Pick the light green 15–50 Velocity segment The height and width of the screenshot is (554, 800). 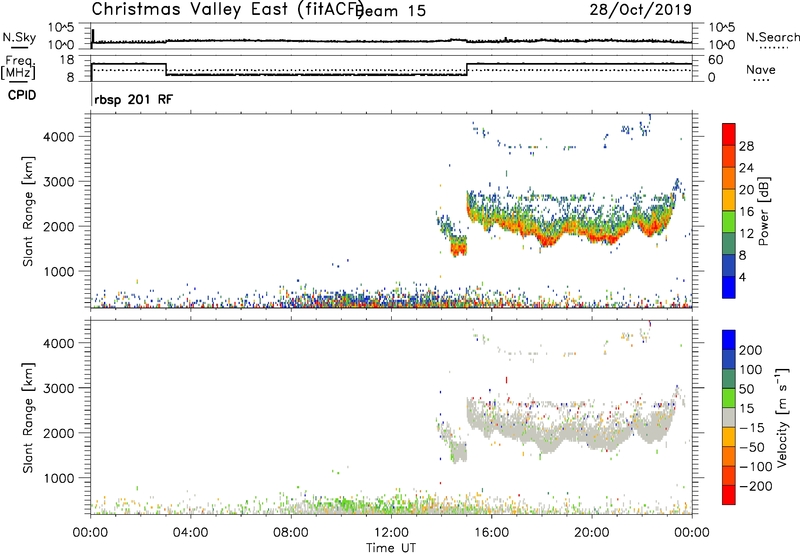[729, 398]
